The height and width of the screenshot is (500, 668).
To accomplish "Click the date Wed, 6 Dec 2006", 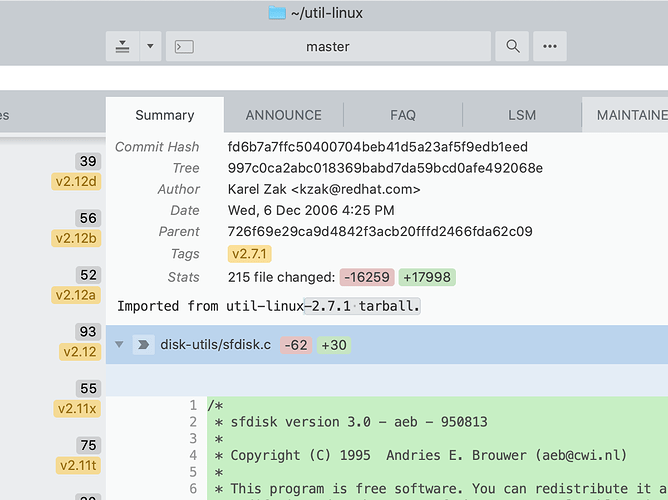I will pos(311,210).
